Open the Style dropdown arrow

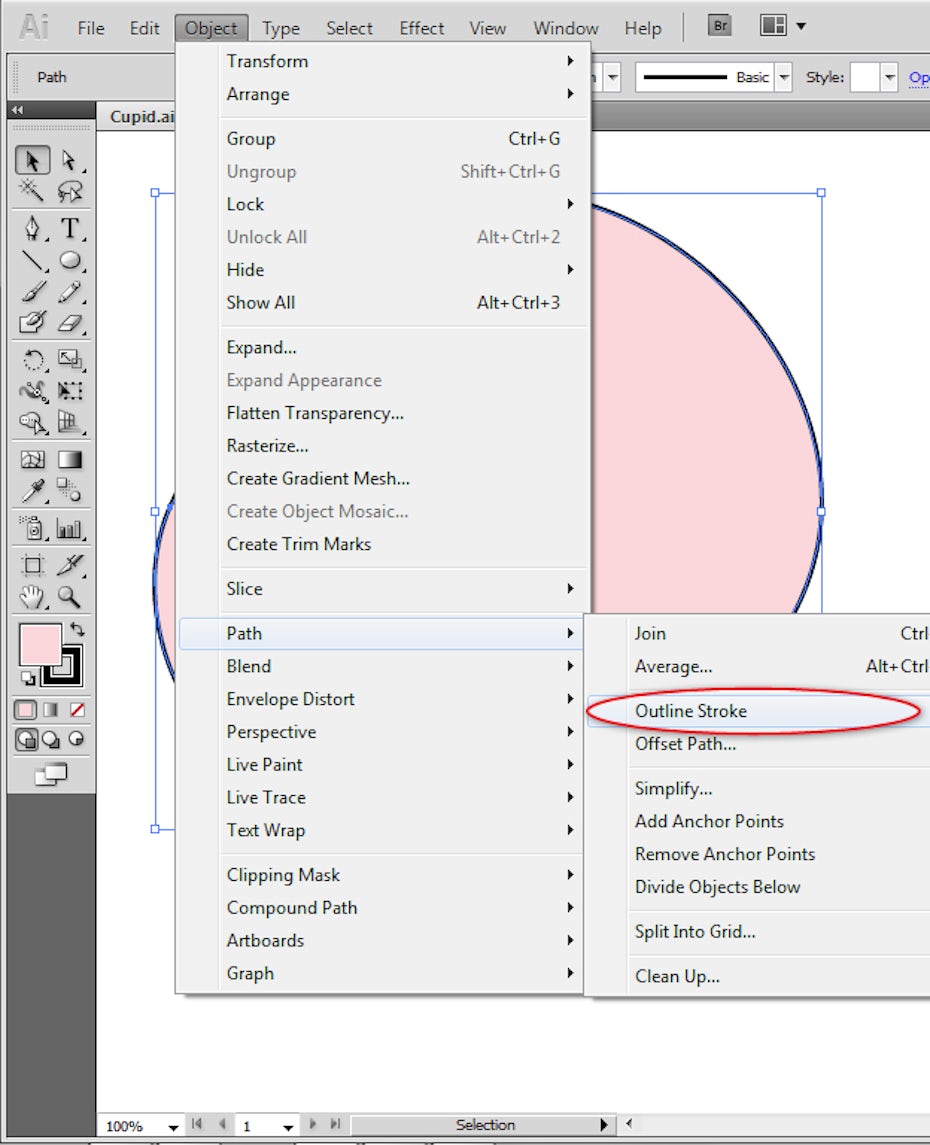889,77
